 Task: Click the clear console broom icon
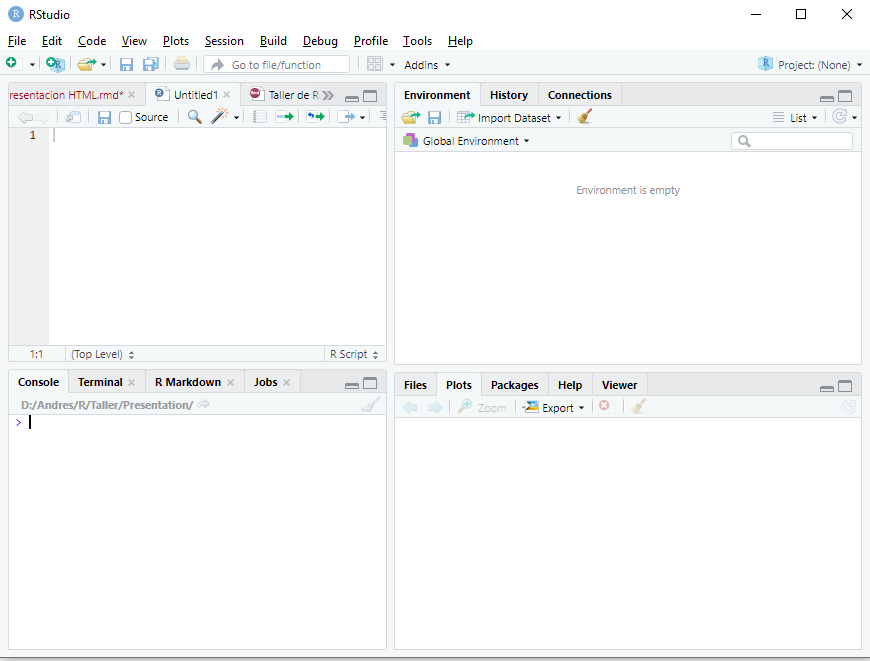(371, 405)
